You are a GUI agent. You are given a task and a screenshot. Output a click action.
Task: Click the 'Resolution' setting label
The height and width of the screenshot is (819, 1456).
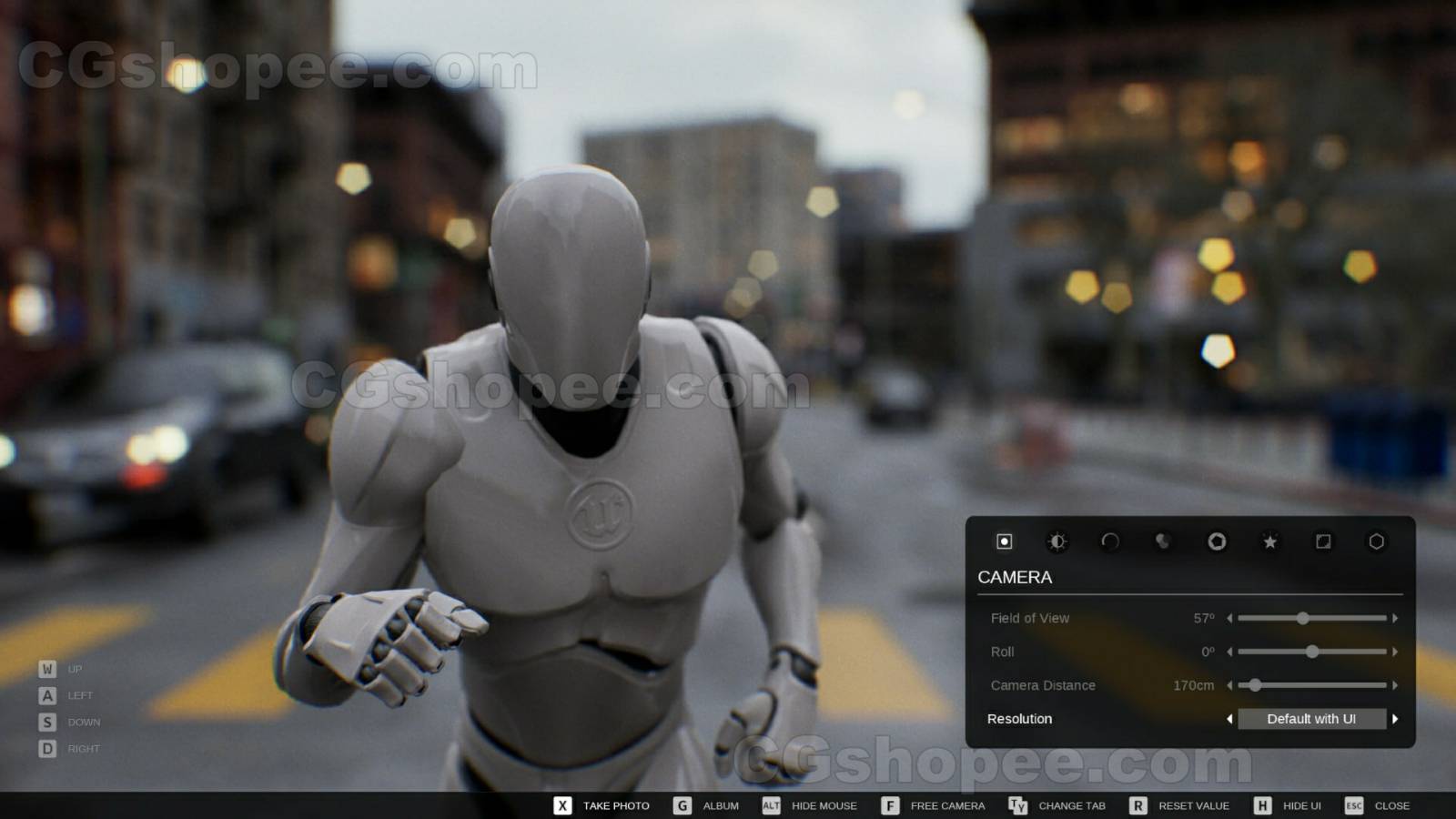pos(1019,719)
